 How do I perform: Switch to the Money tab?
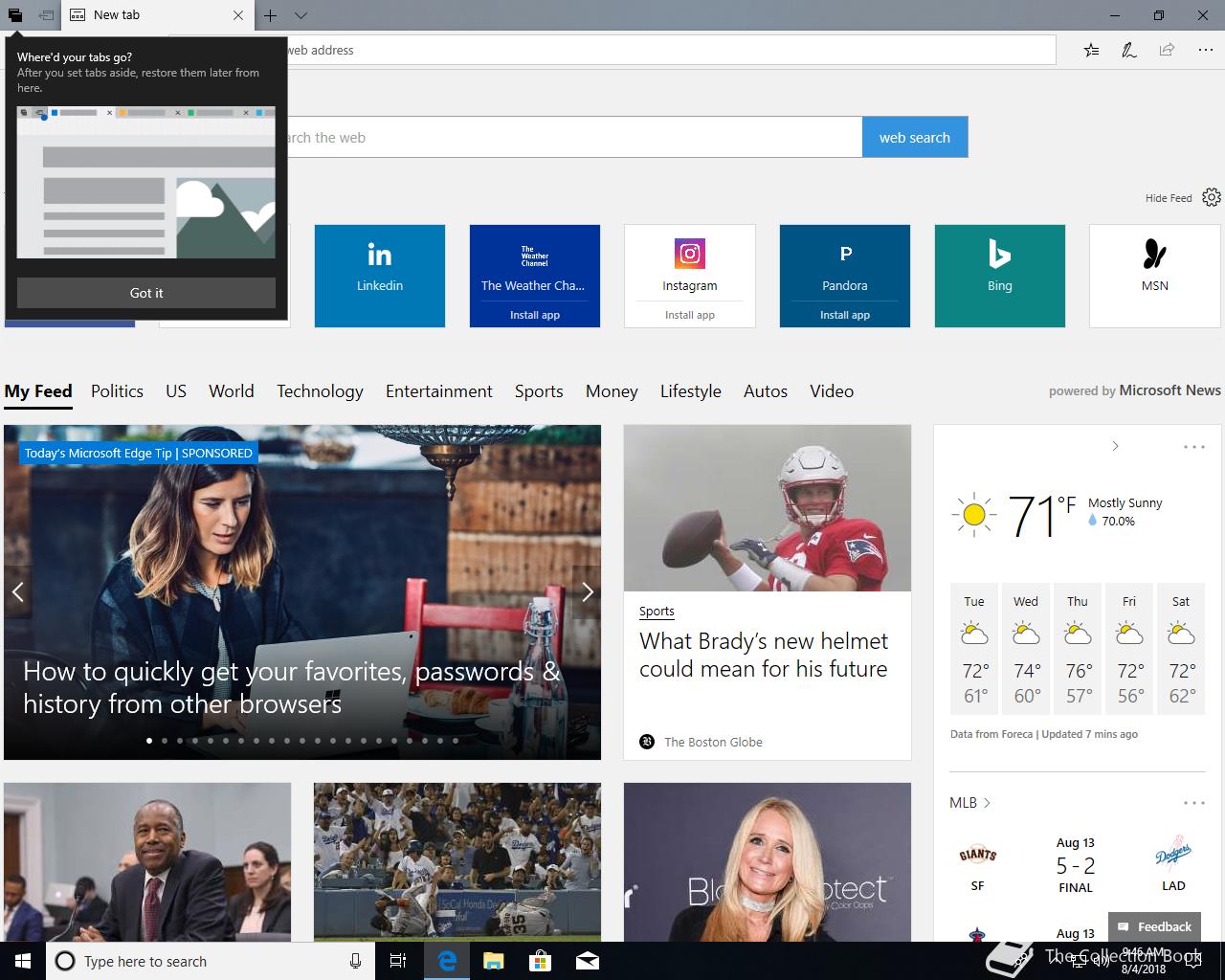(x=612, y=391)
